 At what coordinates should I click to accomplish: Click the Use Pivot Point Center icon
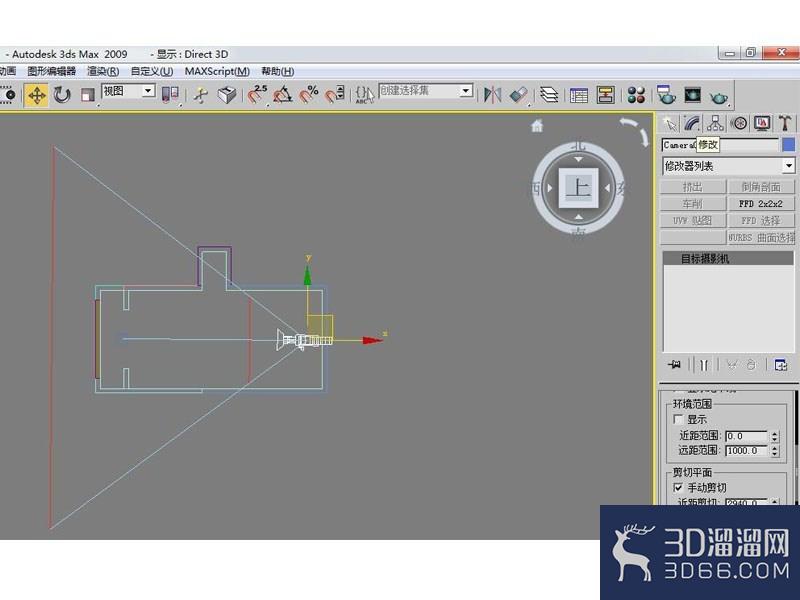170,95
